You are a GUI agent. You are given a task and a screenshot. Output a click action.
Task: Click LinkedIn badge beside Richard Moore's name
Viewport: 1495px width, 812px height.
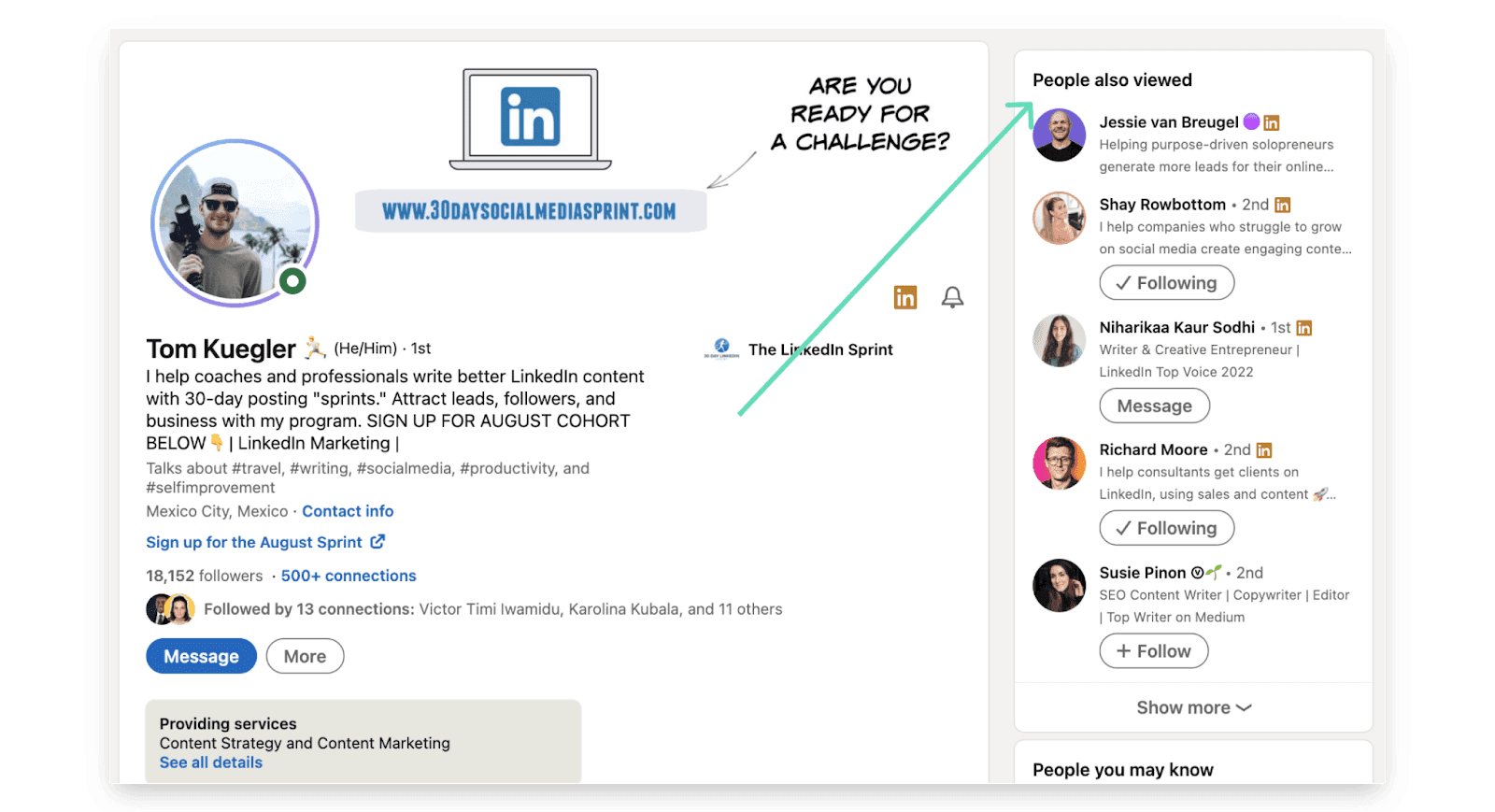(1264, 450)
